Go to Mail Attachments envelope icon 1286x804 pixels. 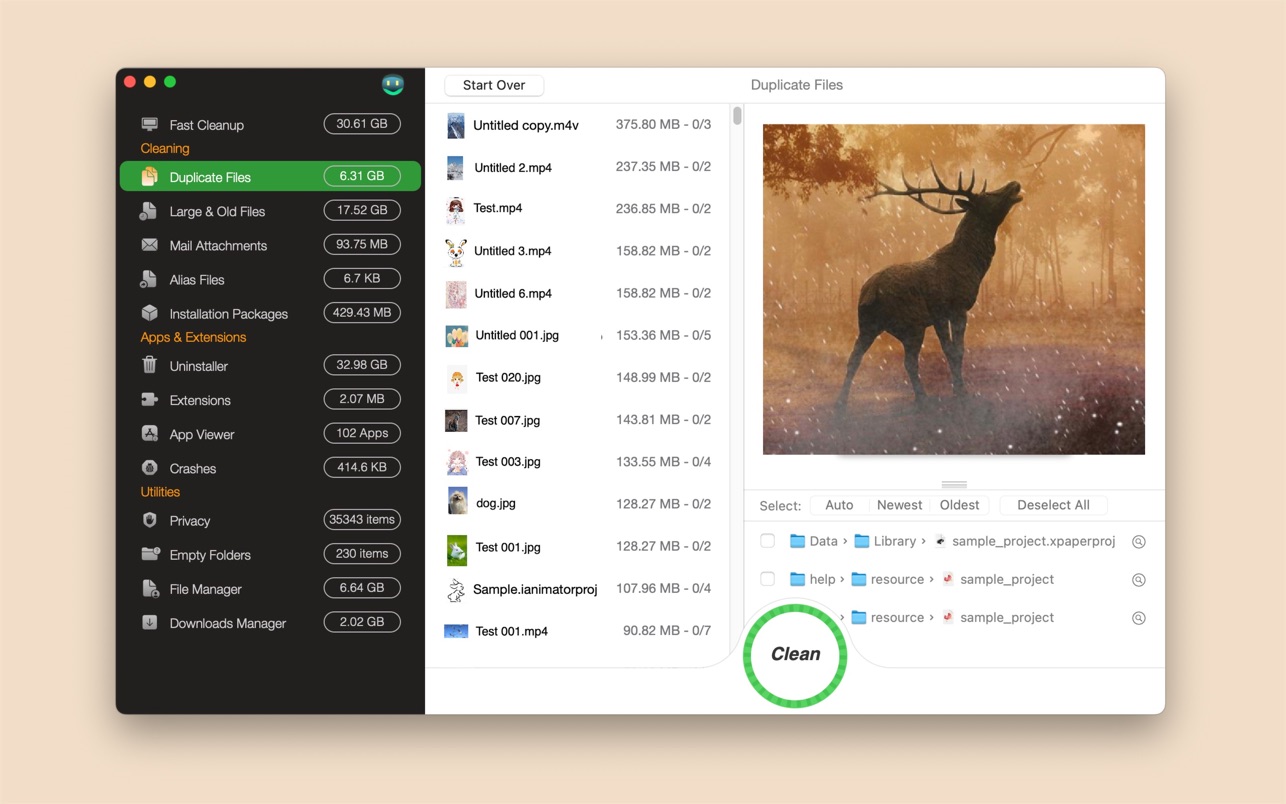(149, 245)
